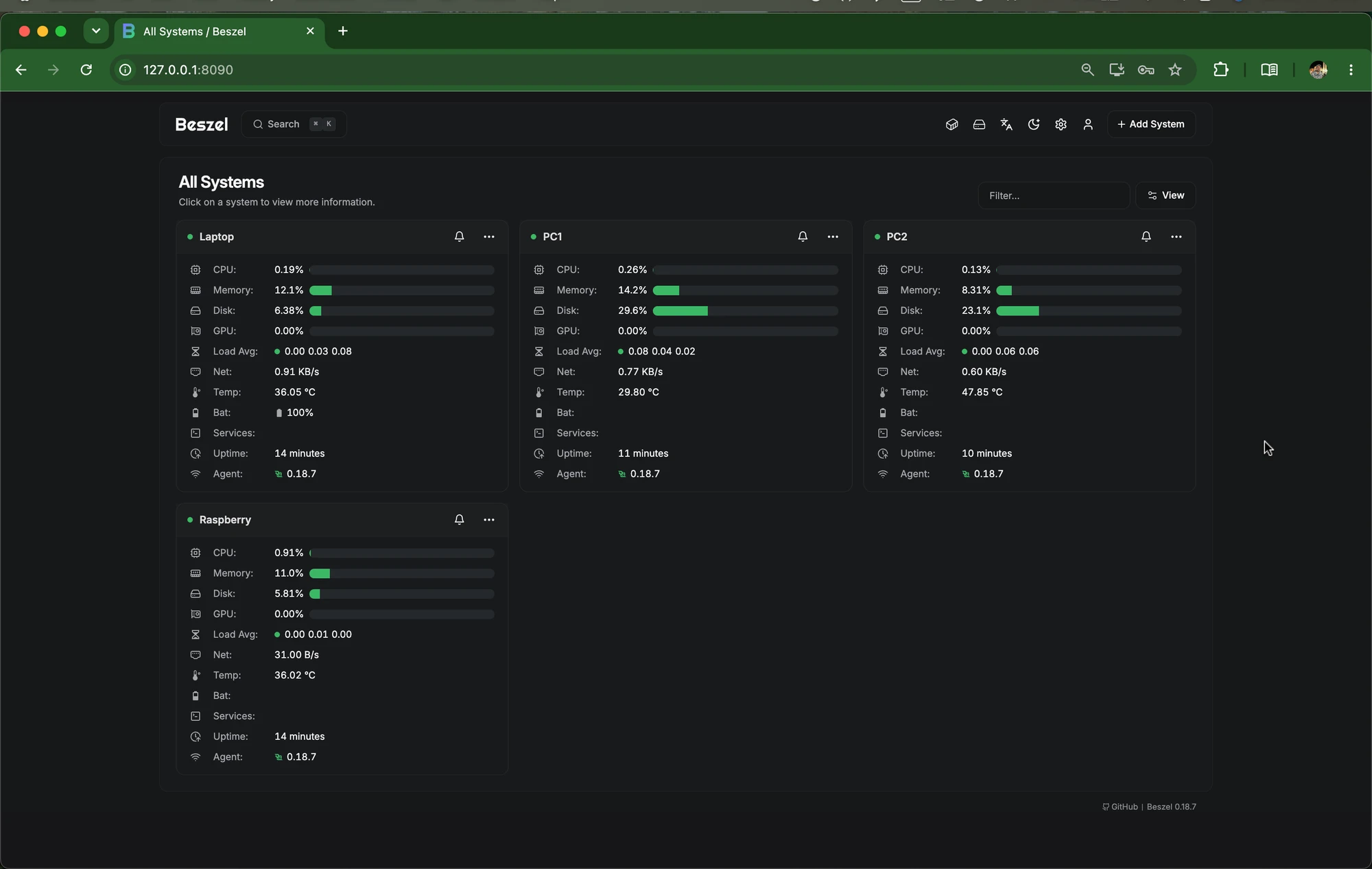Open browser zoom magnifier icon

[1087, 70]
